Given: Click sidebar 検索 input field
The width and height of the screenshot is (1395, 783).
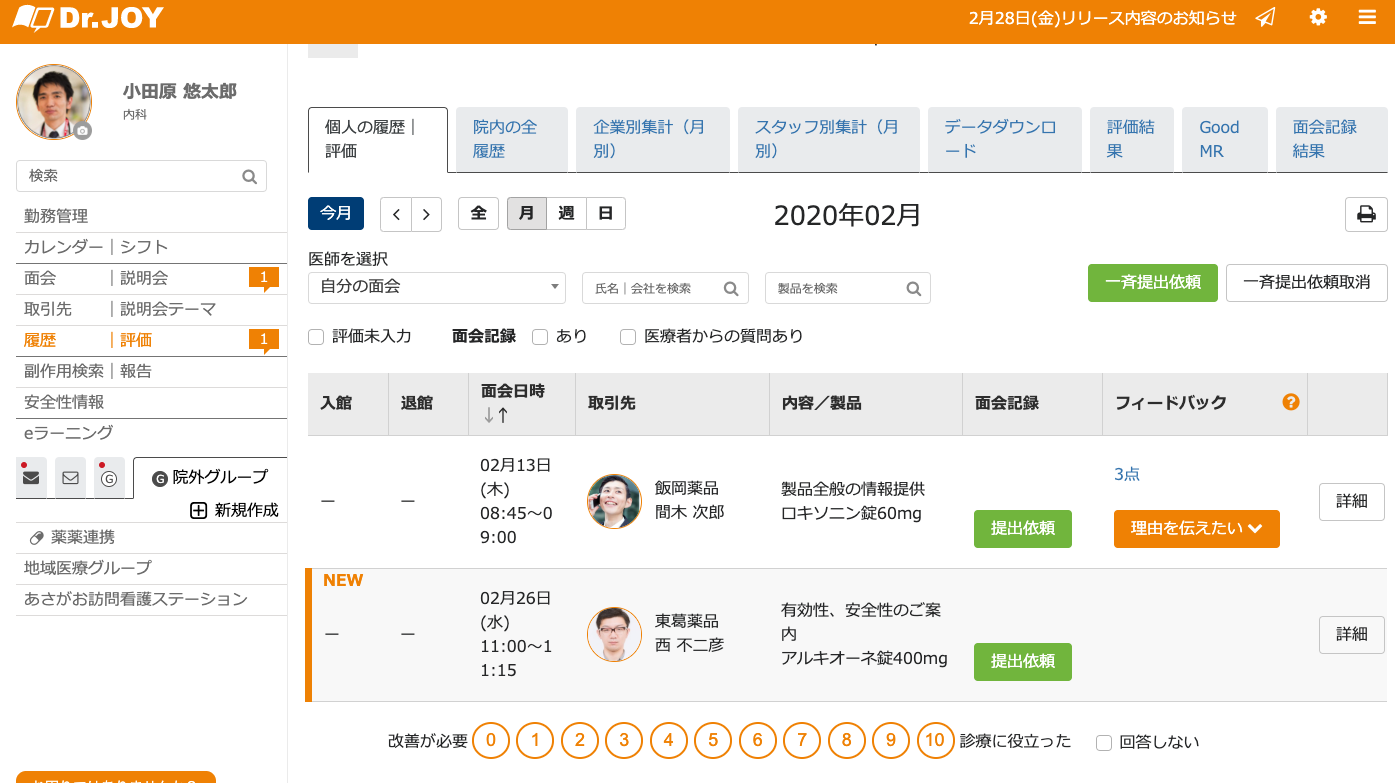Looking at the screenshot, I should coord(142,176).
